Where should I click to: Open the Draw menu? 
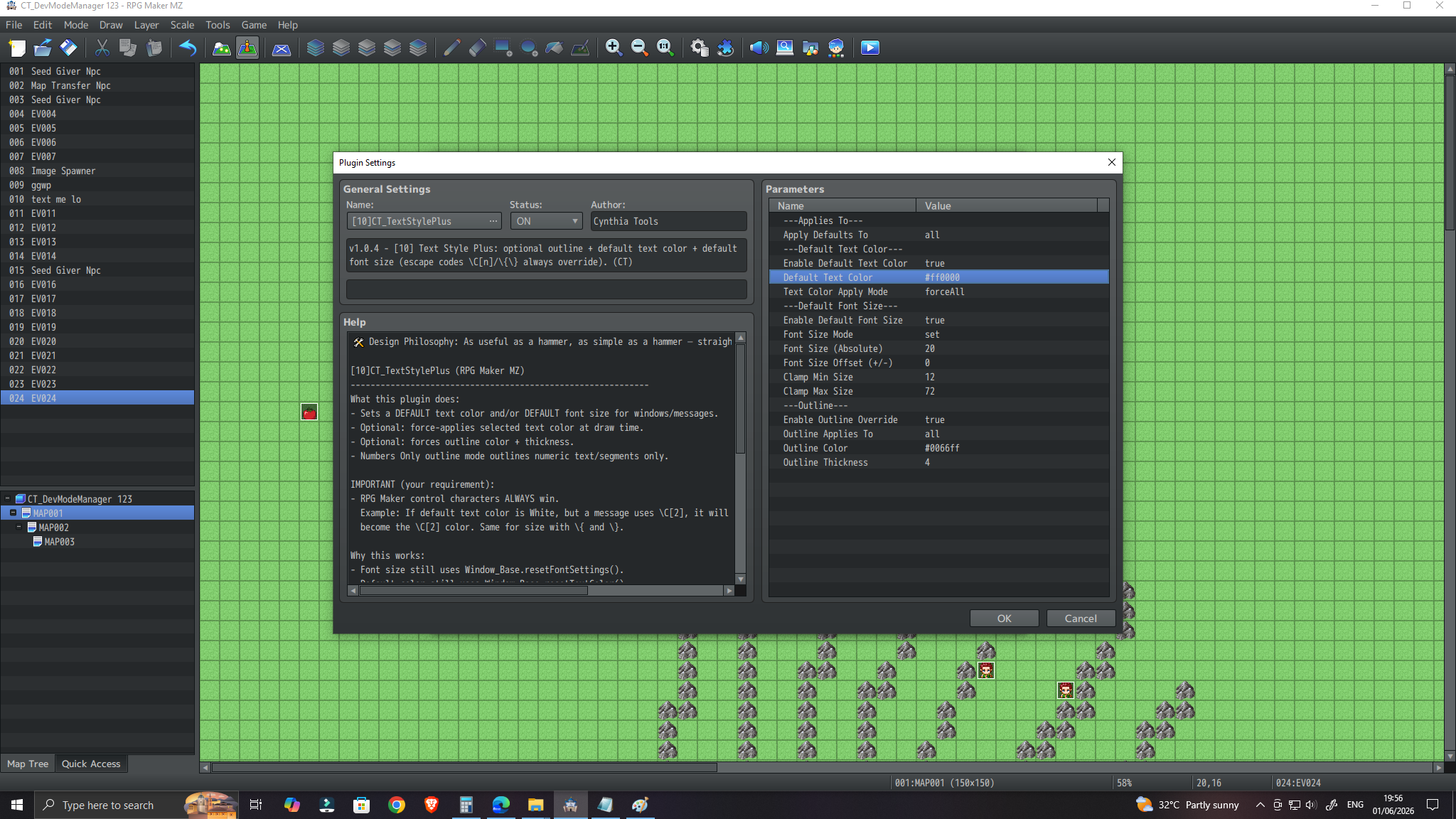(x=111, y=25)
